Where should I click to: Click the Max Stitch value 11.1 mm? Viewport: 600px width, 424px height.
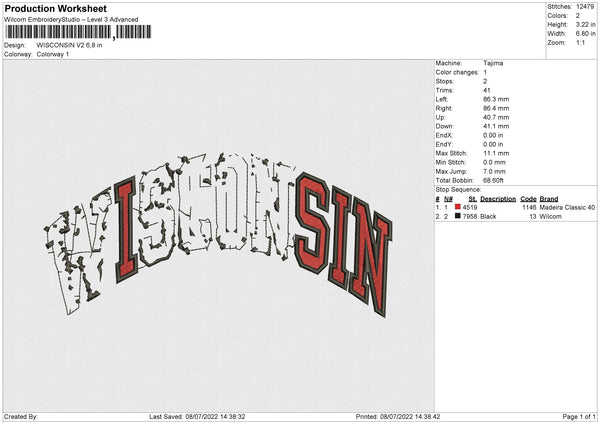click(x=496, y=153)
